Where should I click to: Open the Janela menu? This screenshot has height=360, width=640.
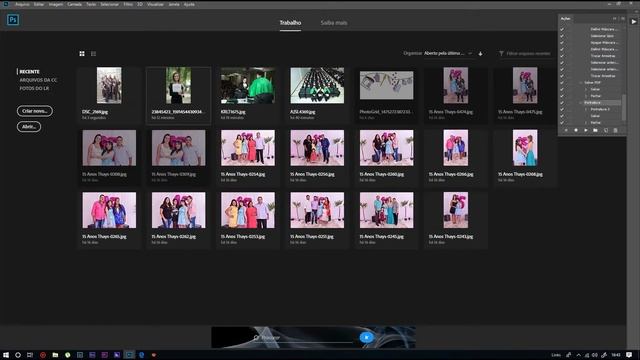174,4
